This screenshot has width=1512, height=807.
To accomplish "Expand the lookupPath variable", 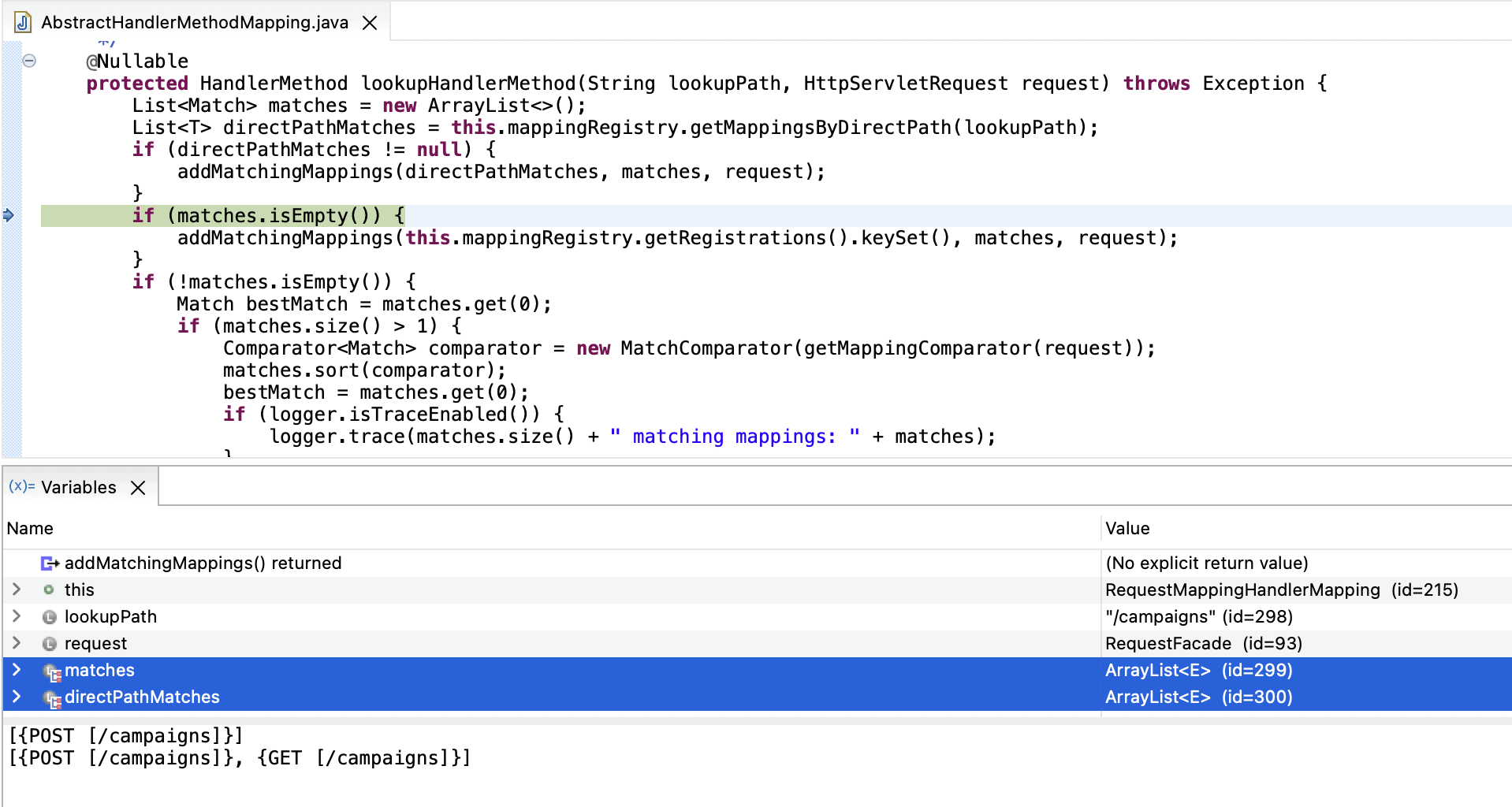I will tap(17, 616).
